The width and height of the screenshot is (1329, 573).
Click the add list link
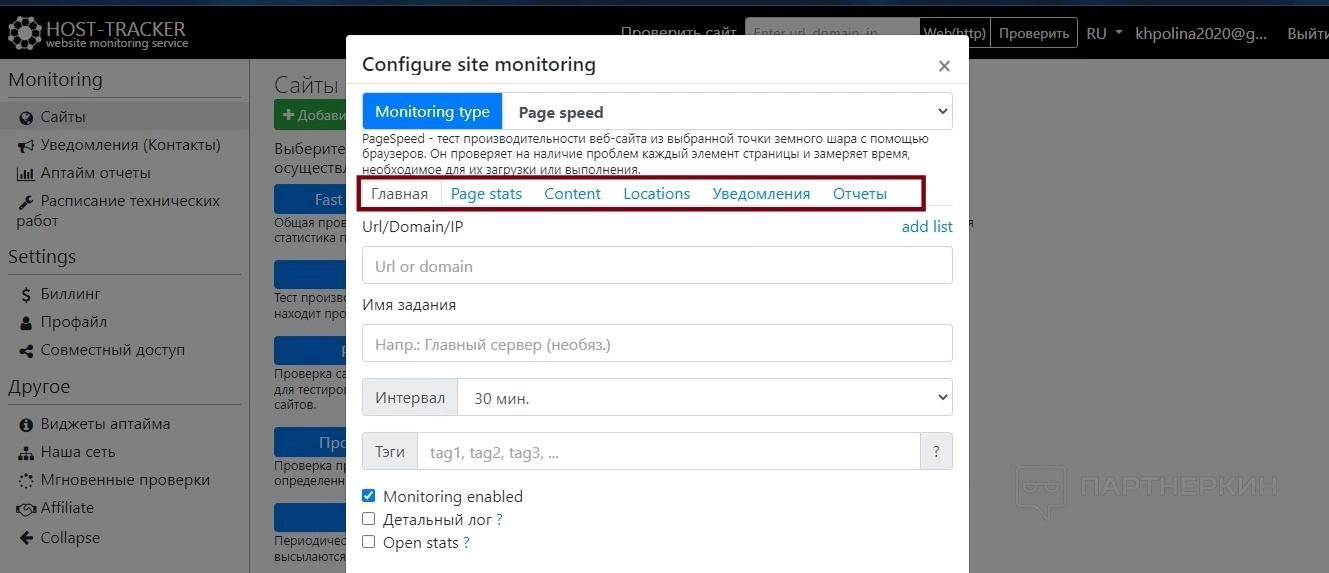tap(927, 227)
